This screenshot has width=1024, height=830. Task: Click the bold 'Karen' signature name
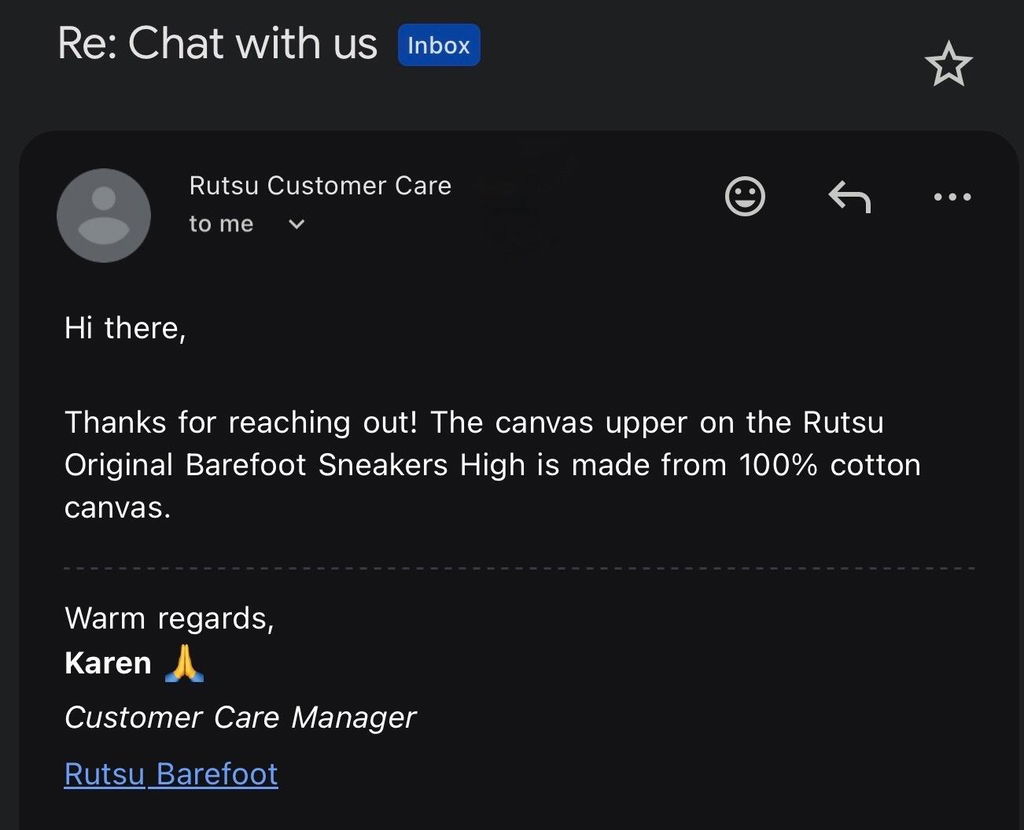[108, 663]
